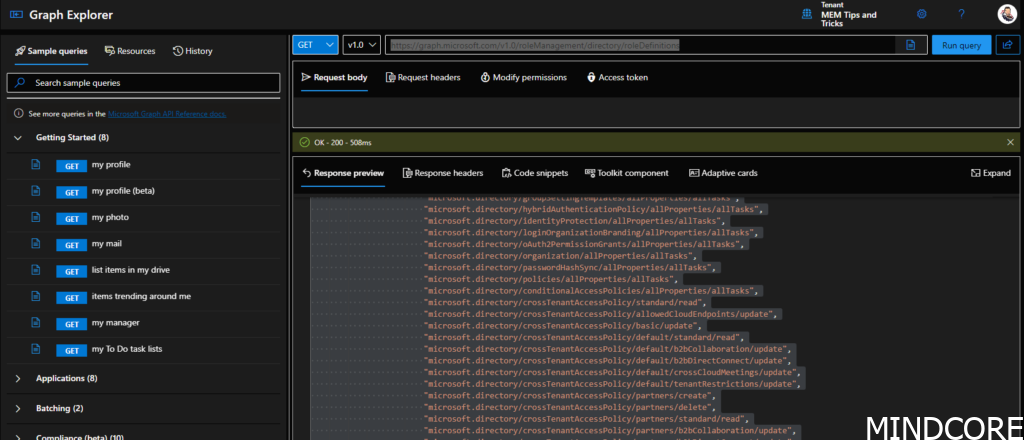Click the Graph Explorer logo icon
The height and width of the screenshot is (440, 1024).
[16, 14]
